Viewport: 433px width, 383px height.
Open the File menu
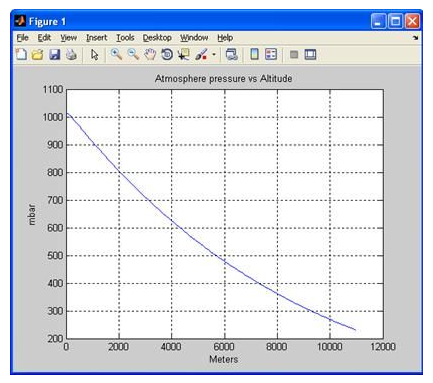tap(22, 38)
